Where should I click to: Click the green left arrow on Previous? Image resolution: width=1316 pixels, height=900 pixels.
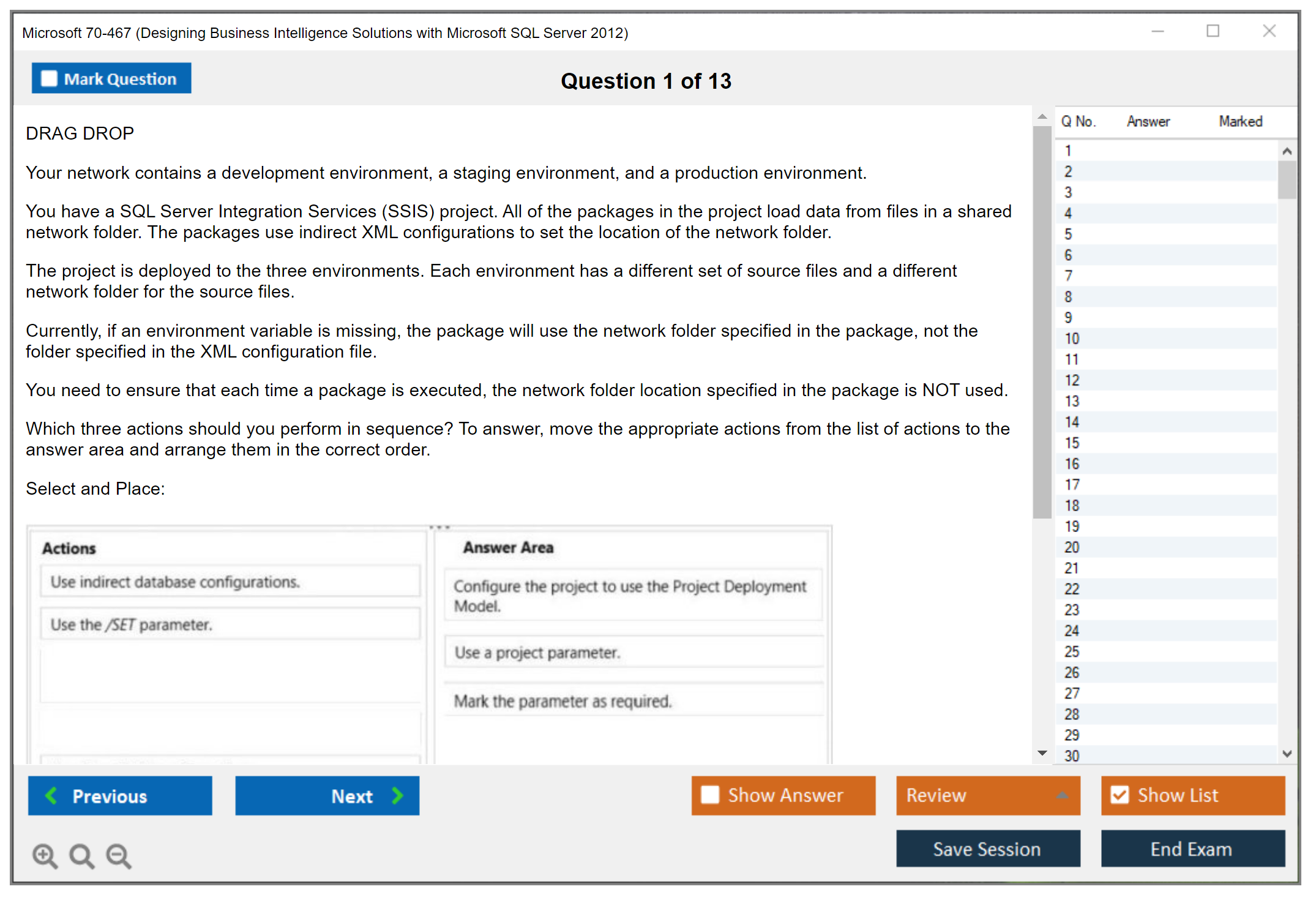(x=51, y=795)
